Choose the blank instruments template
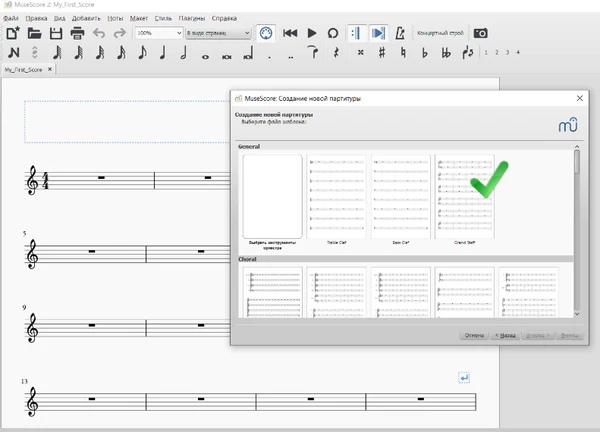The image size is (600, 432). click(272, 202)
